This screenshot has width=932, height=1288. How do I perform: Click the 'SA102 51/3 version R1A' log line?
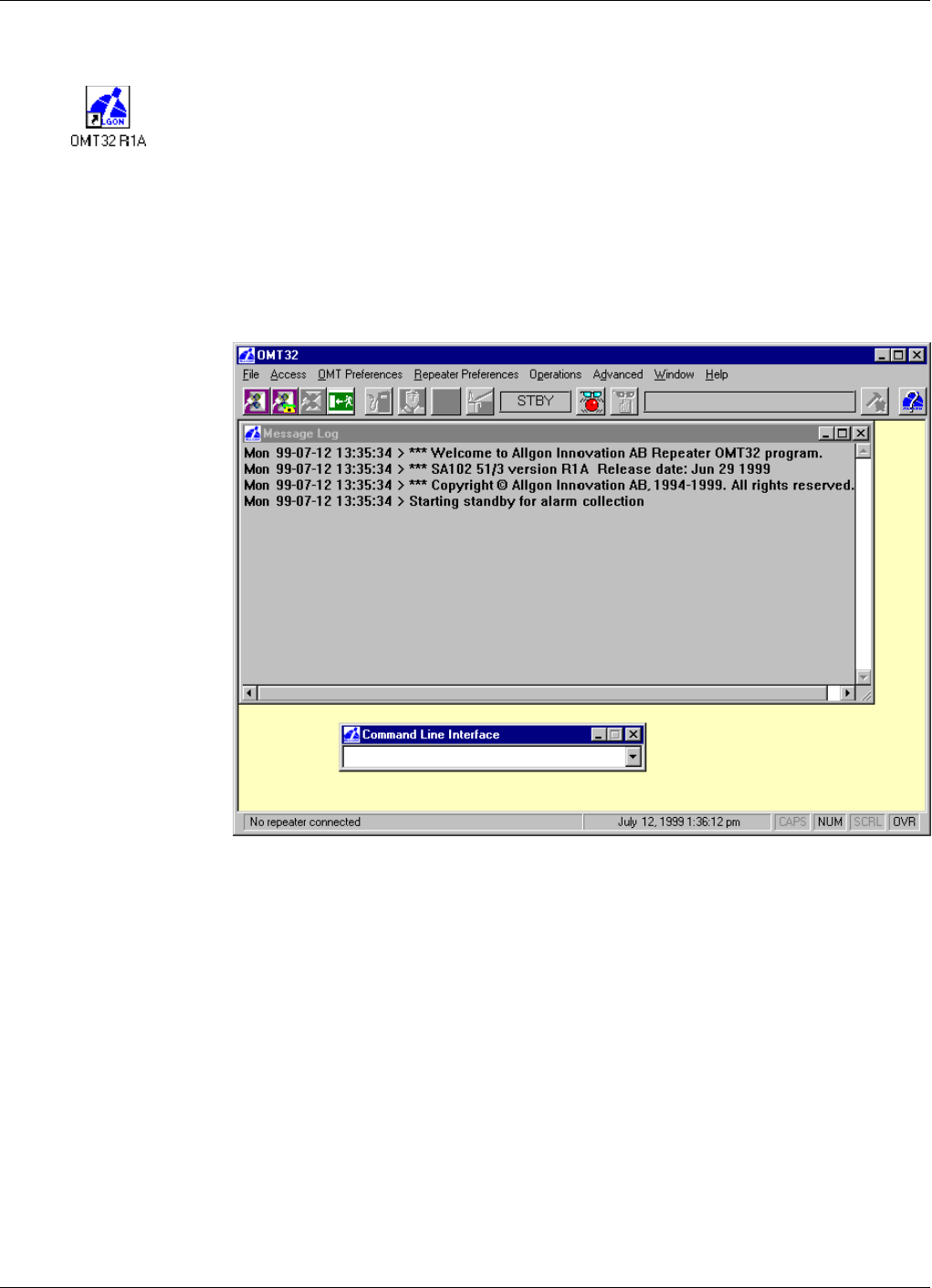coord(507,469)
